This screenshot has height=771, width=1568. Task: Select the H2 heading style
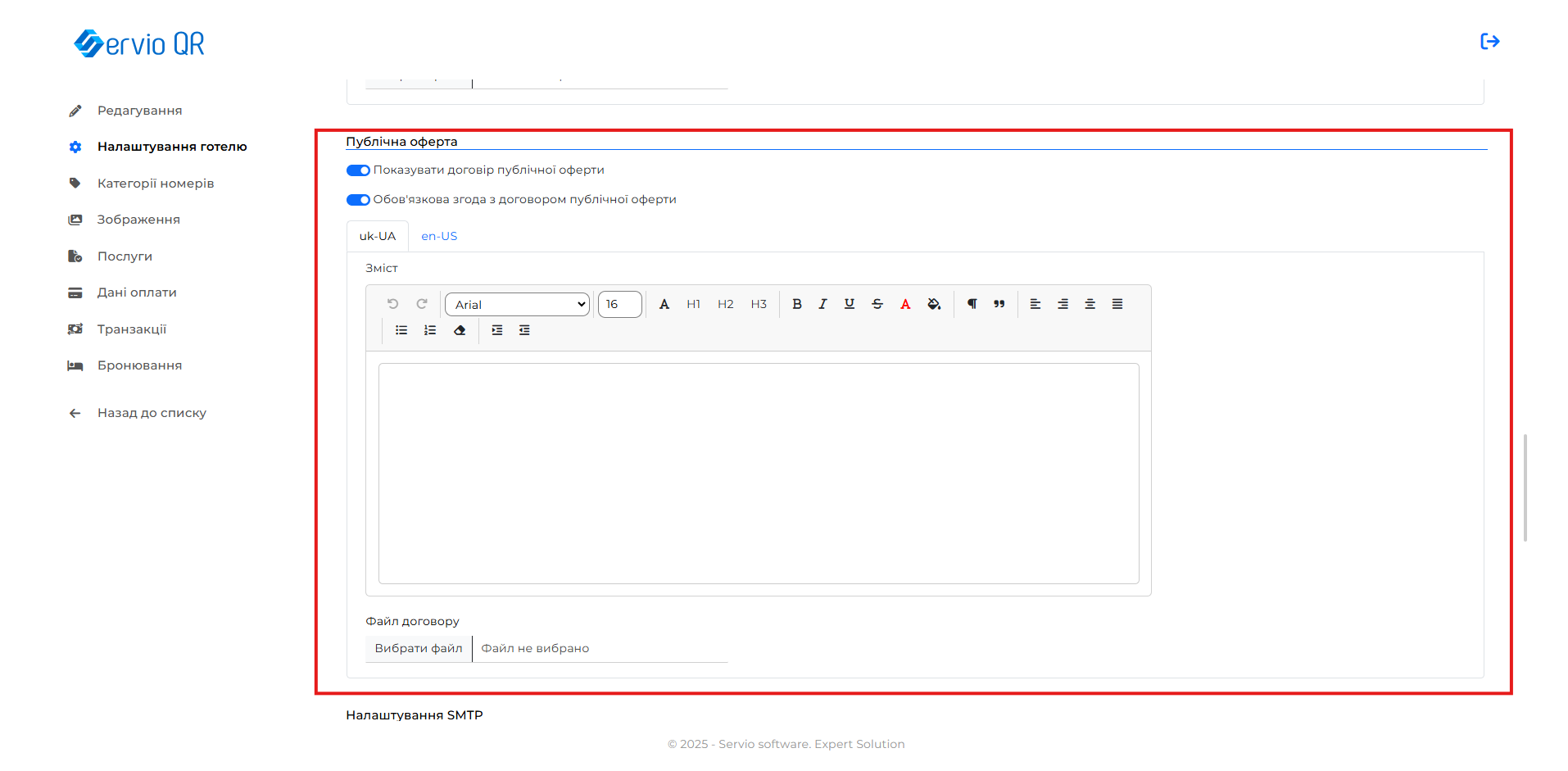tap(725, 304)
